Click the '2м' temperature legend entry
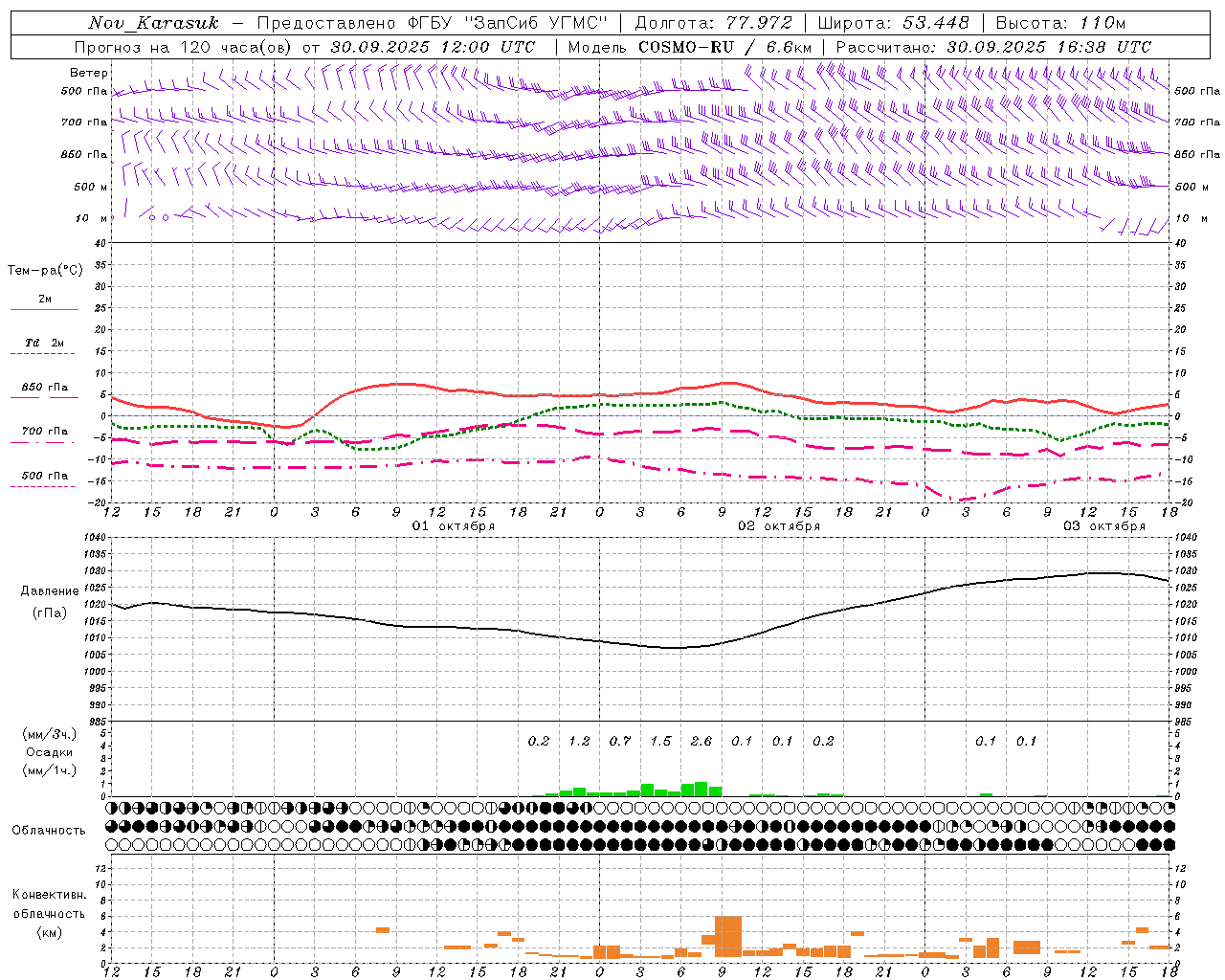The image size is (1225, 980). pyautogui.click(x=45, y=299)
